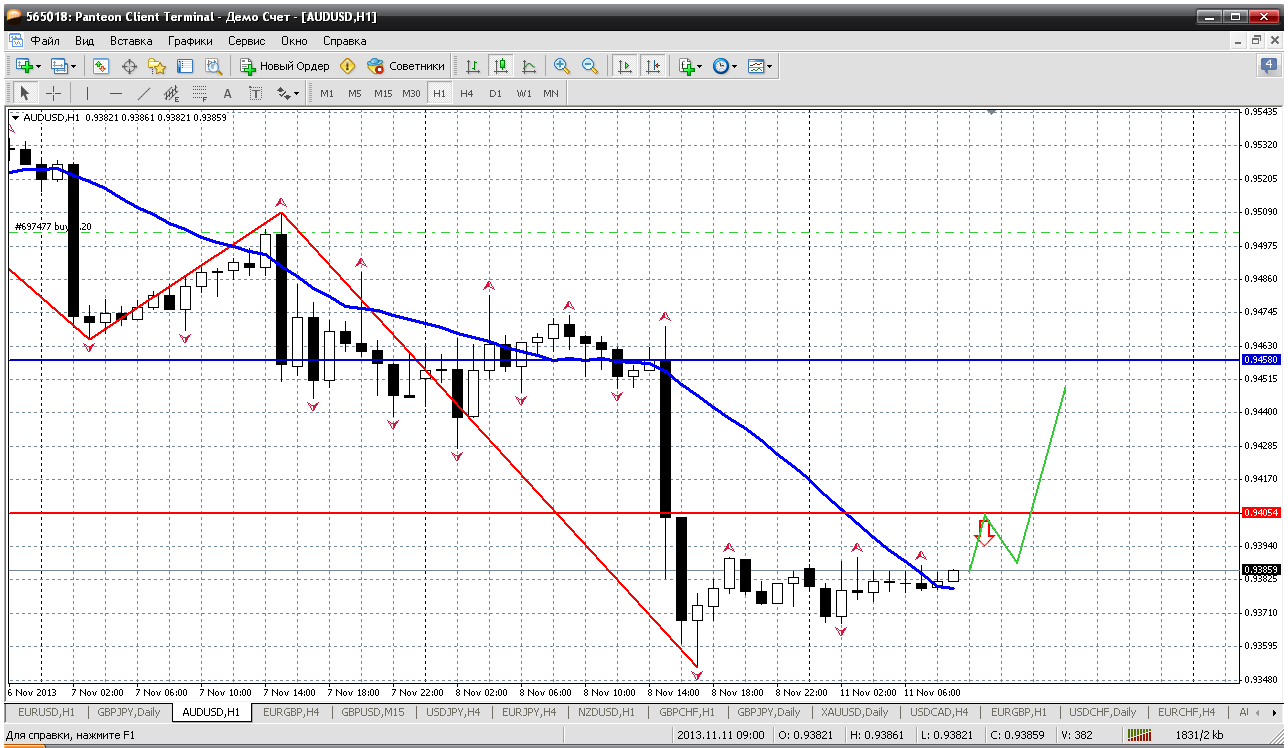Viewport: 1288px width, 748px height.
Task: Switch to M15 timeframe
Action: 383,93
